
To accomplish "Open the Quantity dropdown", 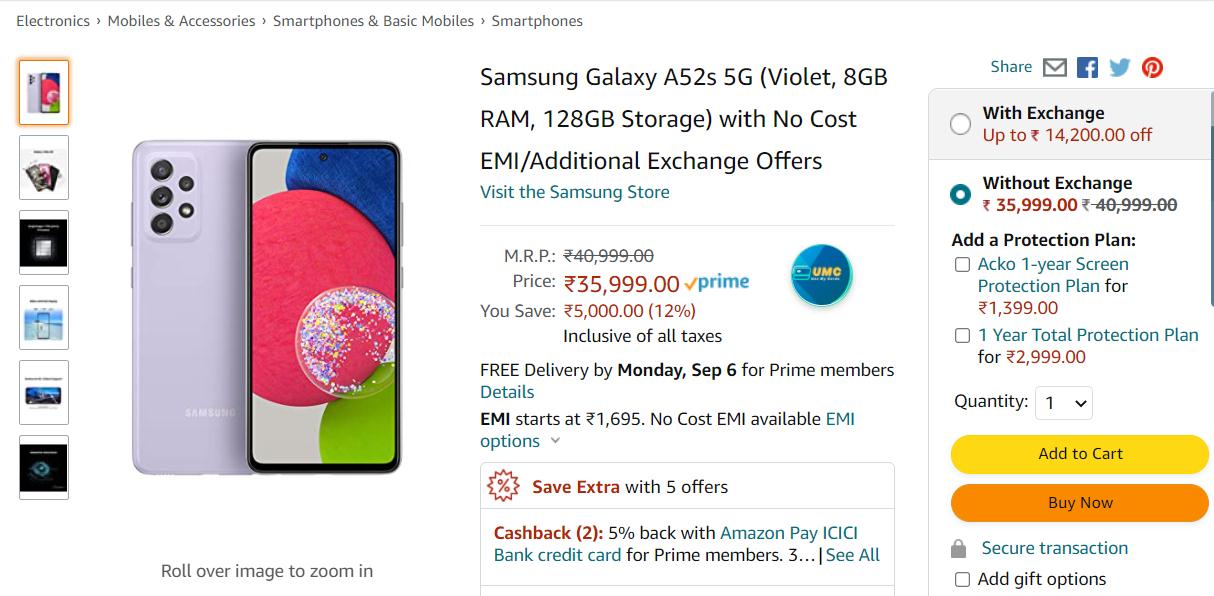I will point(1064,403).
